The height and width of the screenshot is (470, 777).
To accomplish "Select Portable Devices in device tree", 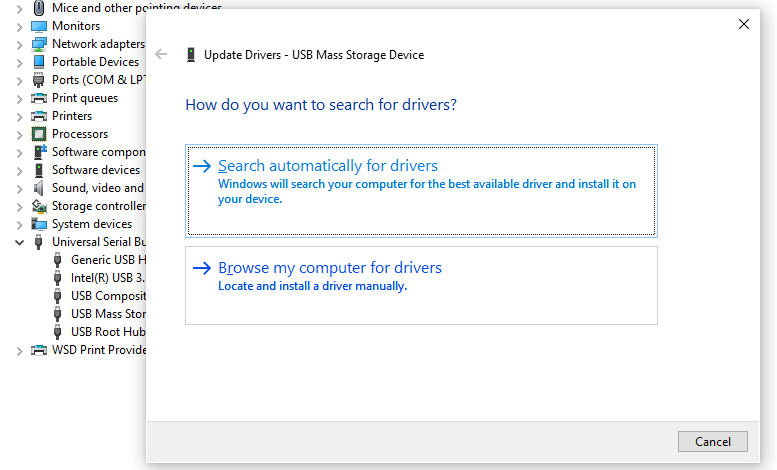I will click(x=96, y=62).
